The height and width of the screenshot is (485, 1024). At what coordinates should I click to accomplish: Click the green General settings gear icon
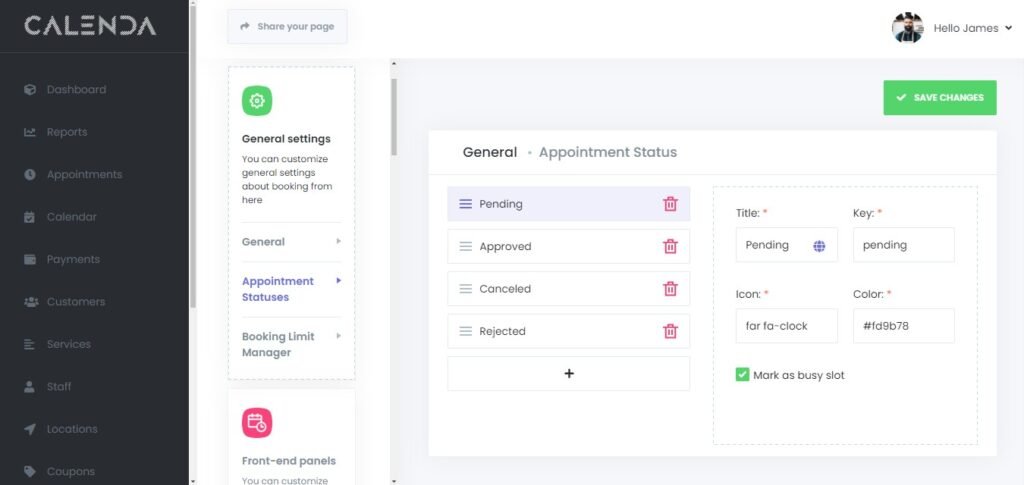257,101
